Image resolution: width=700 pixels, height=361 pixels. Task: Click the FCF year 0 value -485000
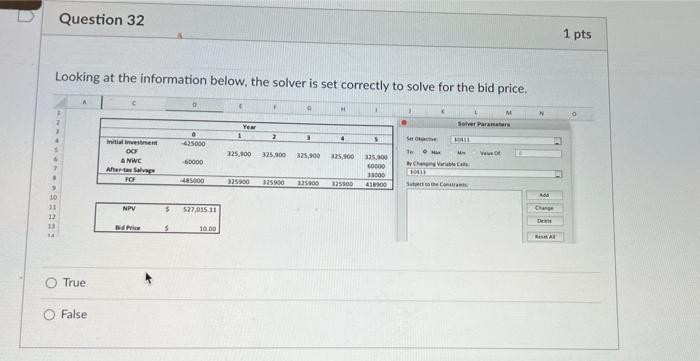192,181
